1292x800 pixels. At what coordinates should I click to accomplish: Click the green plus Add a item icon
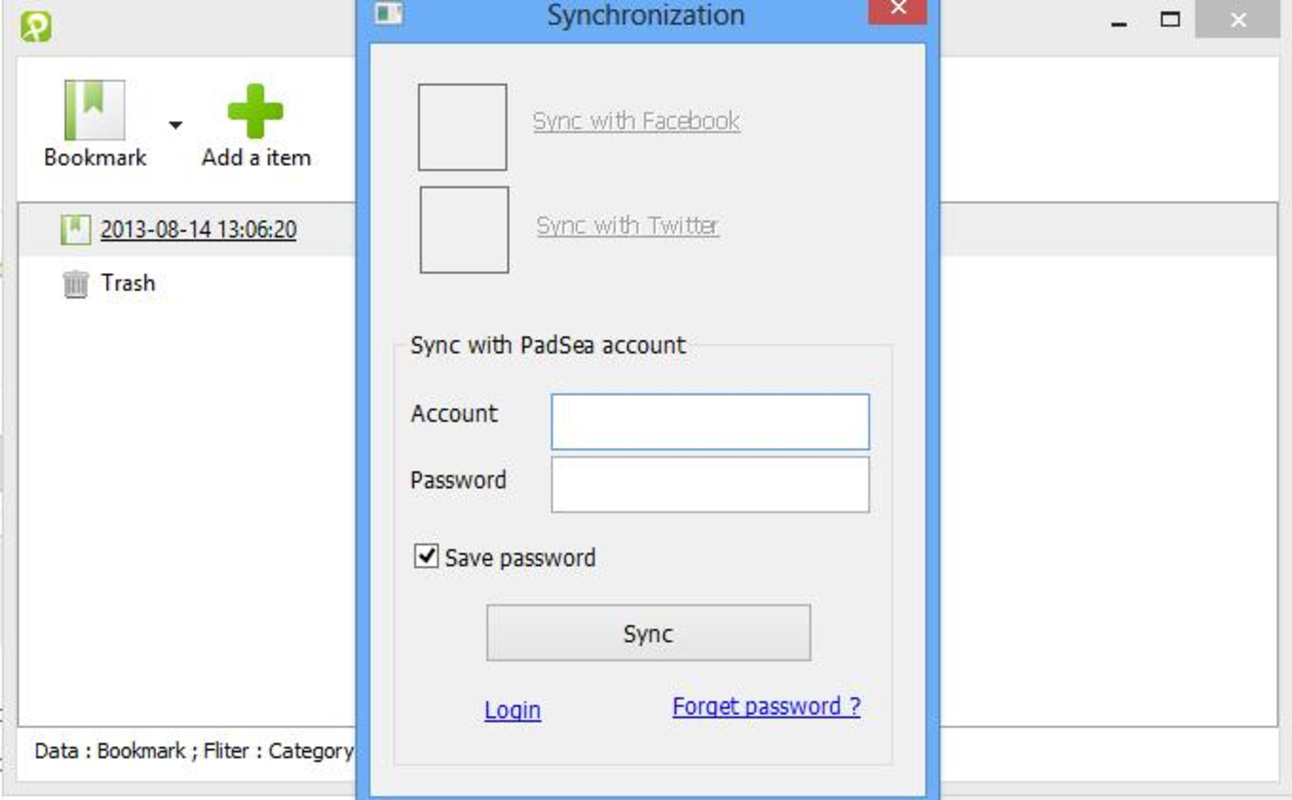[x=255, y=111]
